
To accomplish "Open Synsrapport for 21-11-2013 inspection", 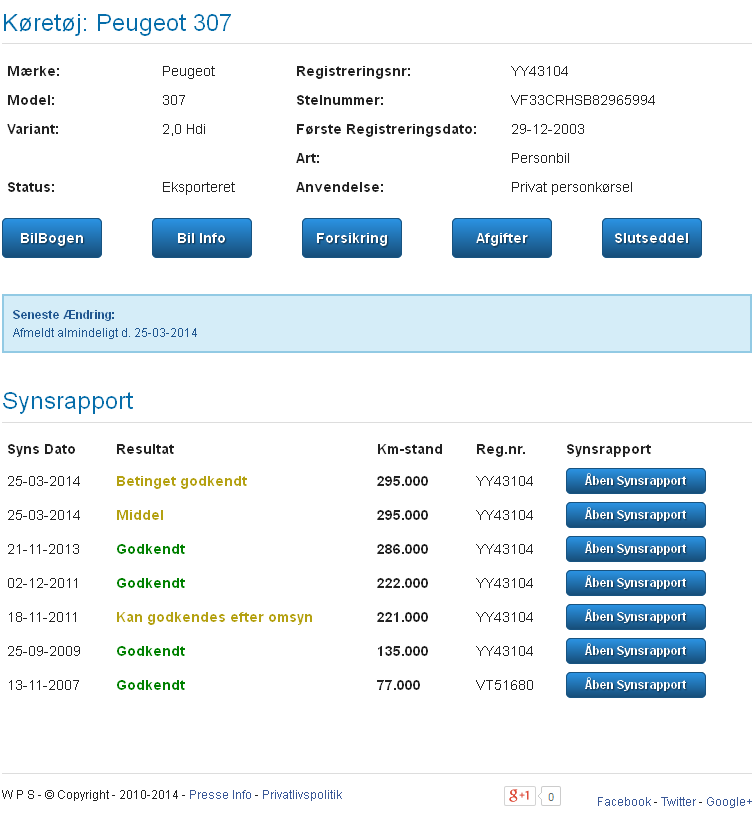I will click(x=635, y=549).
